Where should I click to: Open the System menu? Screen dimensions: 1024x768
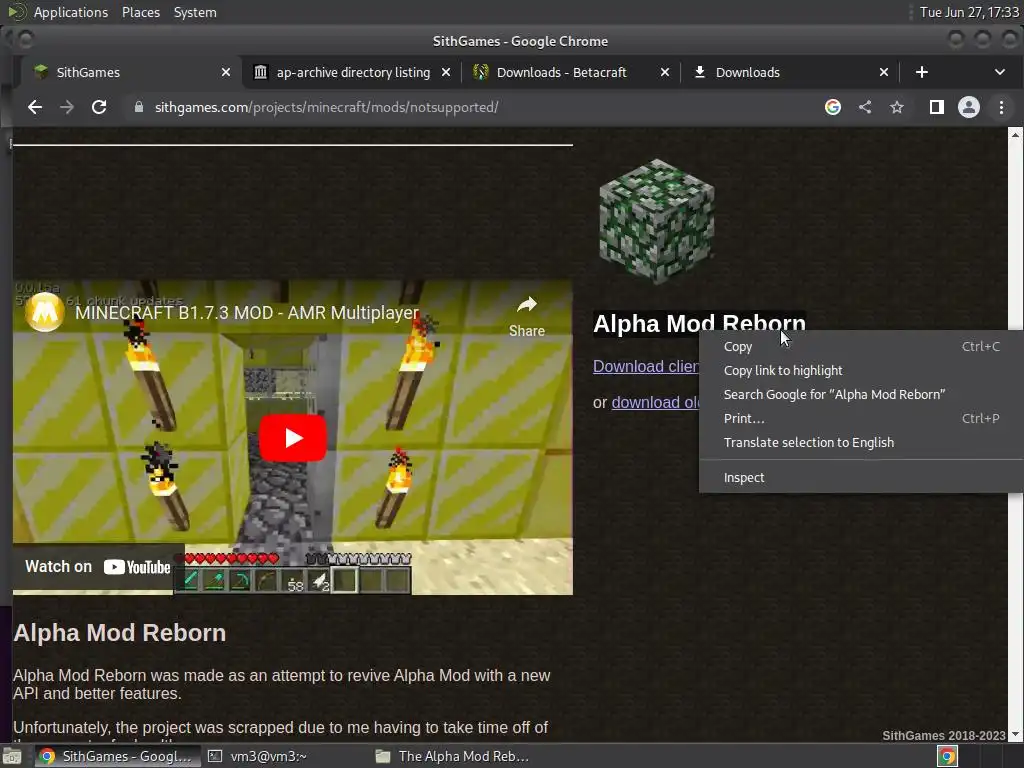pyautogui.click(x=195, y=12)
